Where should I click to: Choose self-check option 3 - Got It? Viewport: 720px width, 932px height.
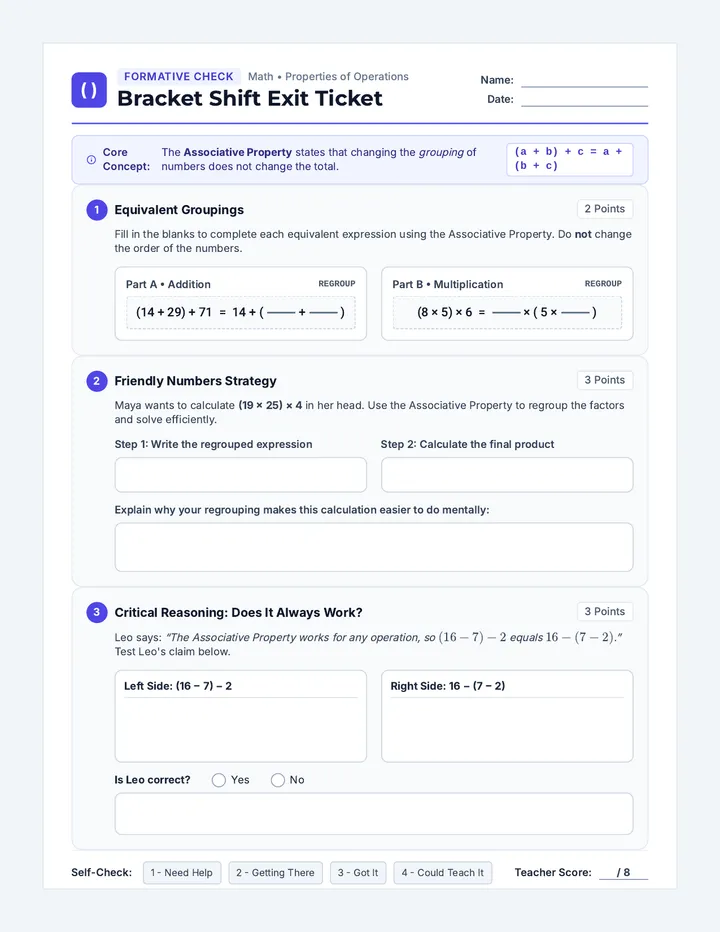coord(358,873)
